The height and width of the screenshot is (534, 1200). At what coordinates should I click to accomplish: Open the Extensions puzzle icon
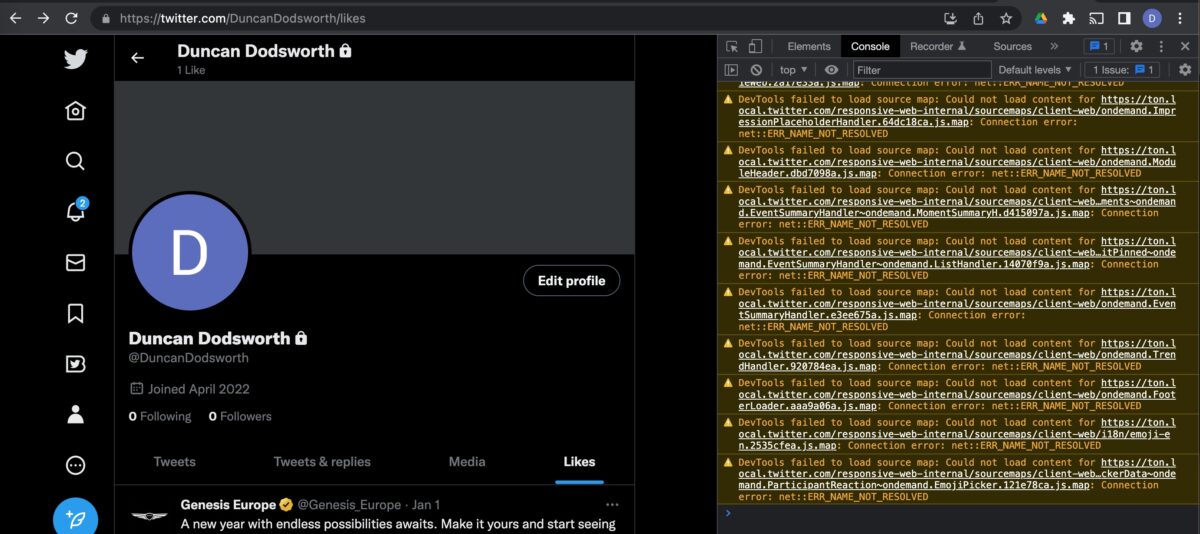click(1068, 18)
